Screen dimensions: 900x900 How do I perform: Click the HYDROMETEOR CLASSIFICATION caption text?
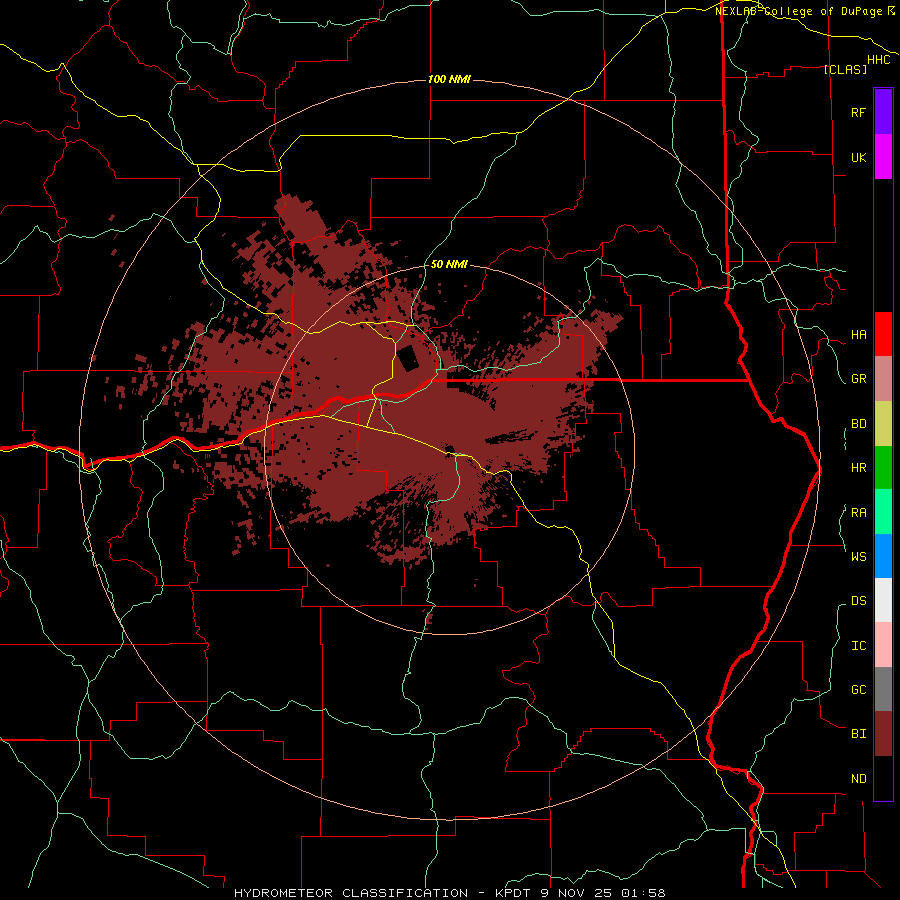(x=351, y=893)
